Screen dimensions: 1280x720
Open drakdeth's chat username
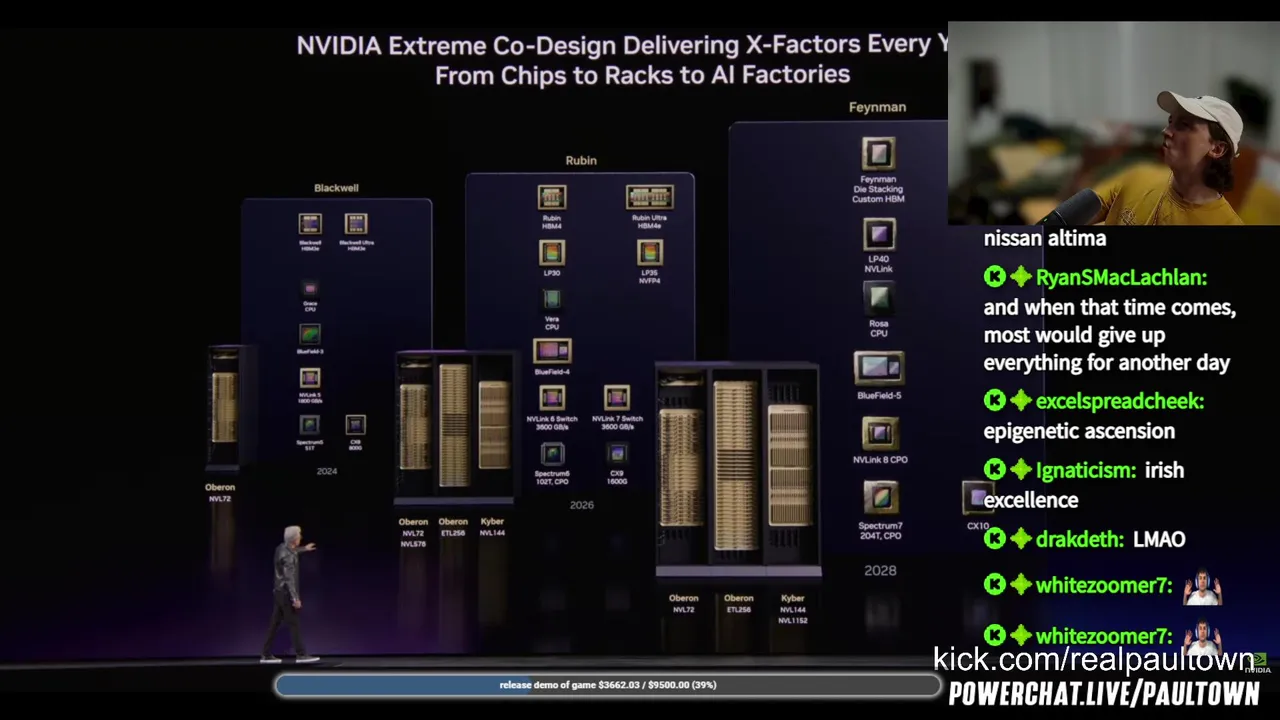click(1080, 540)
